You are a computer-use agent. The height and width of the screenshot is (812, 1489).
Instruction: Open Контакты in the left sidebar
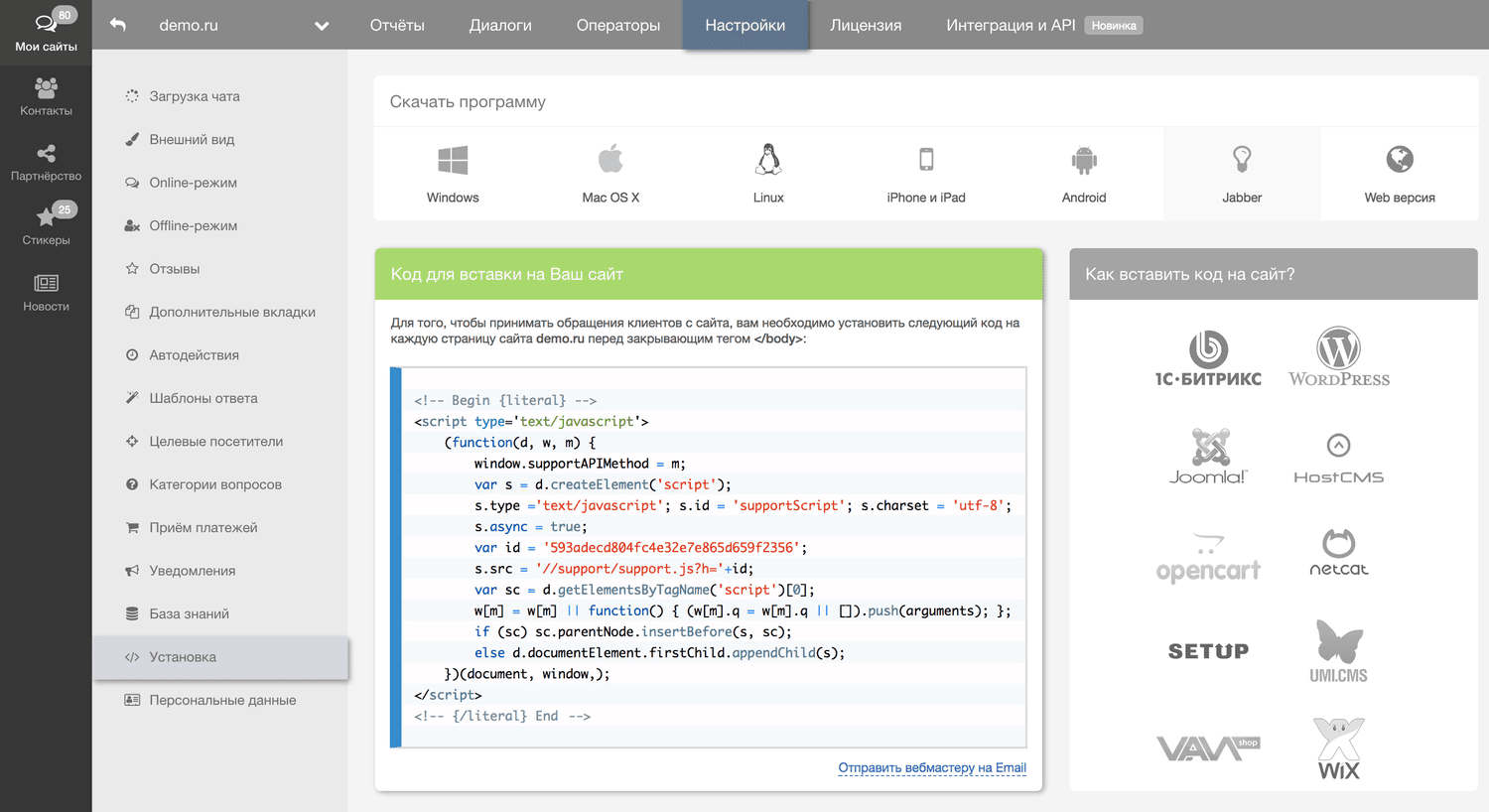pos(46,97)
